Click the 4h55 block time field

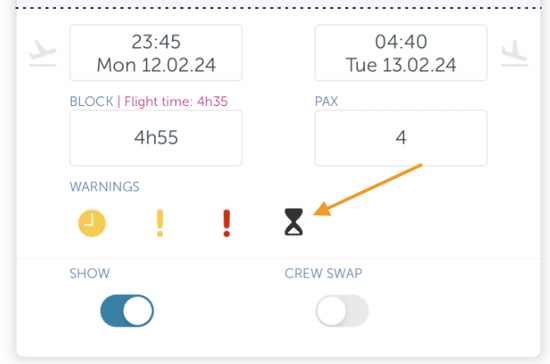[x=156, y=138]
